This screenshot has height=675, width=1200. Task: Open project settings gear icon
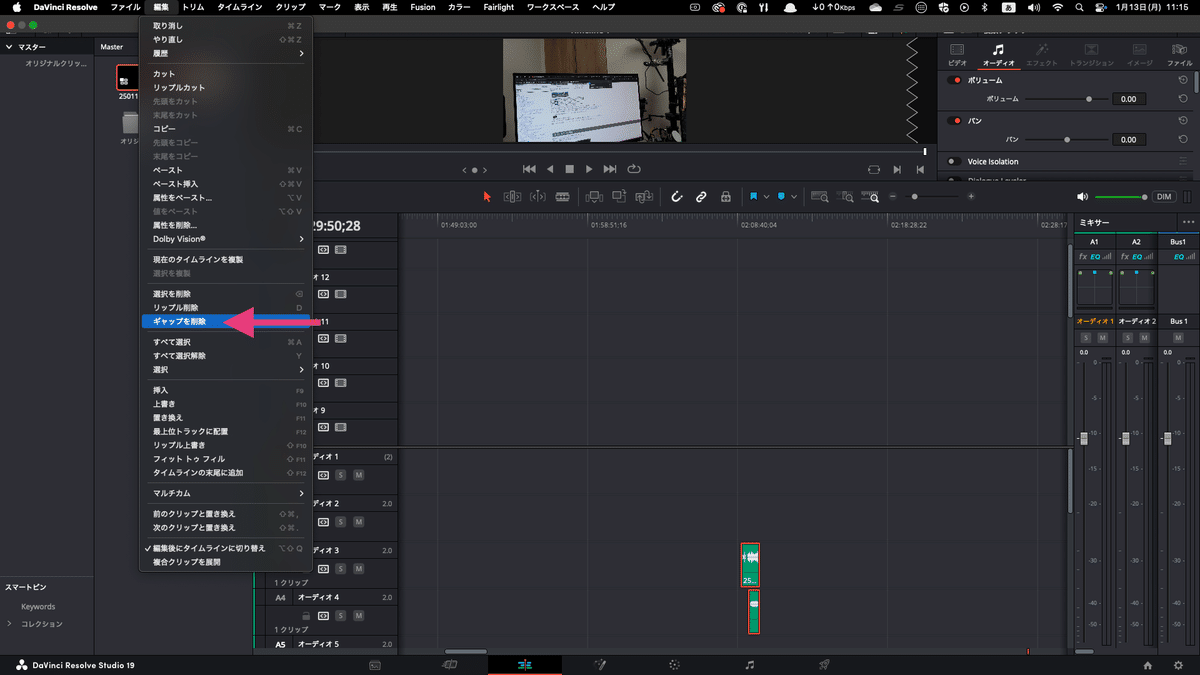click(x=1177, y=665)
